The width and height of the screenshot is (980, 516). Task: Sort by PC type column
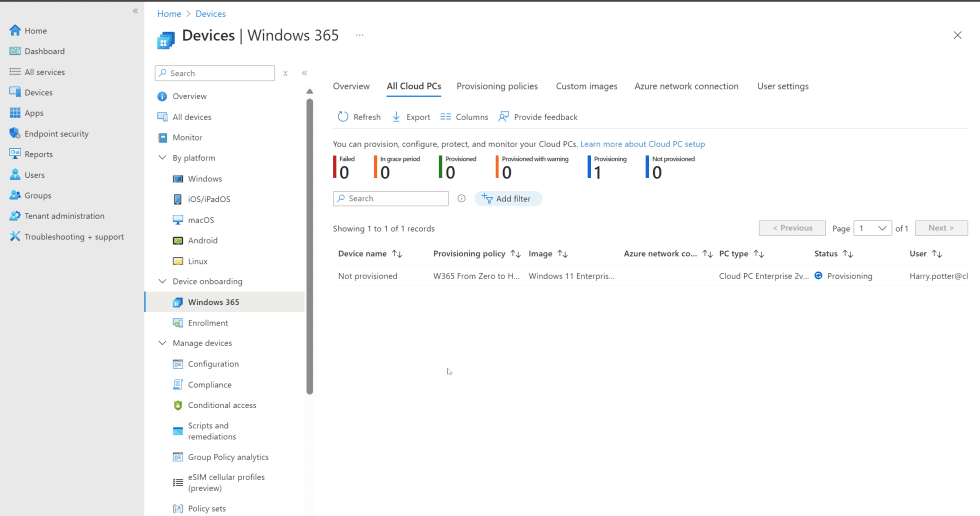tap(741, 254)
